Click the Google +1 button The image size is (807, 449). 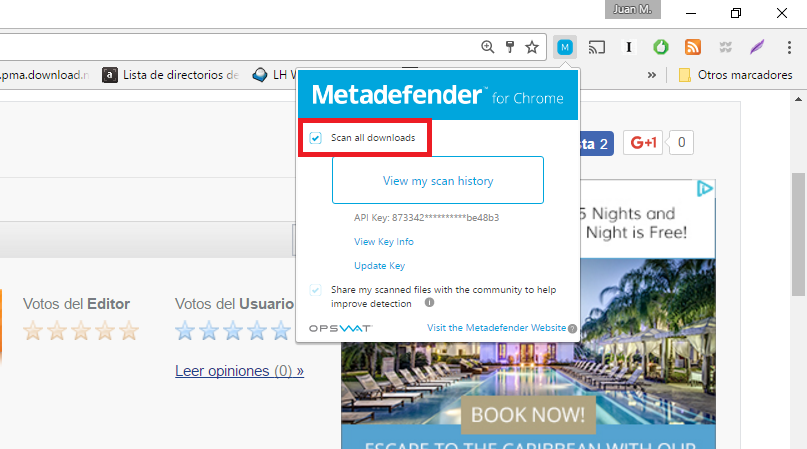coord(643,143)
